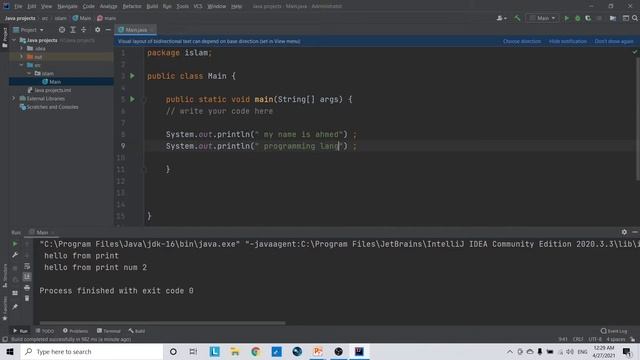Toggle the Project side tool window stripe
This screenshot has height=360, width=640.
[x=4, y=37]
